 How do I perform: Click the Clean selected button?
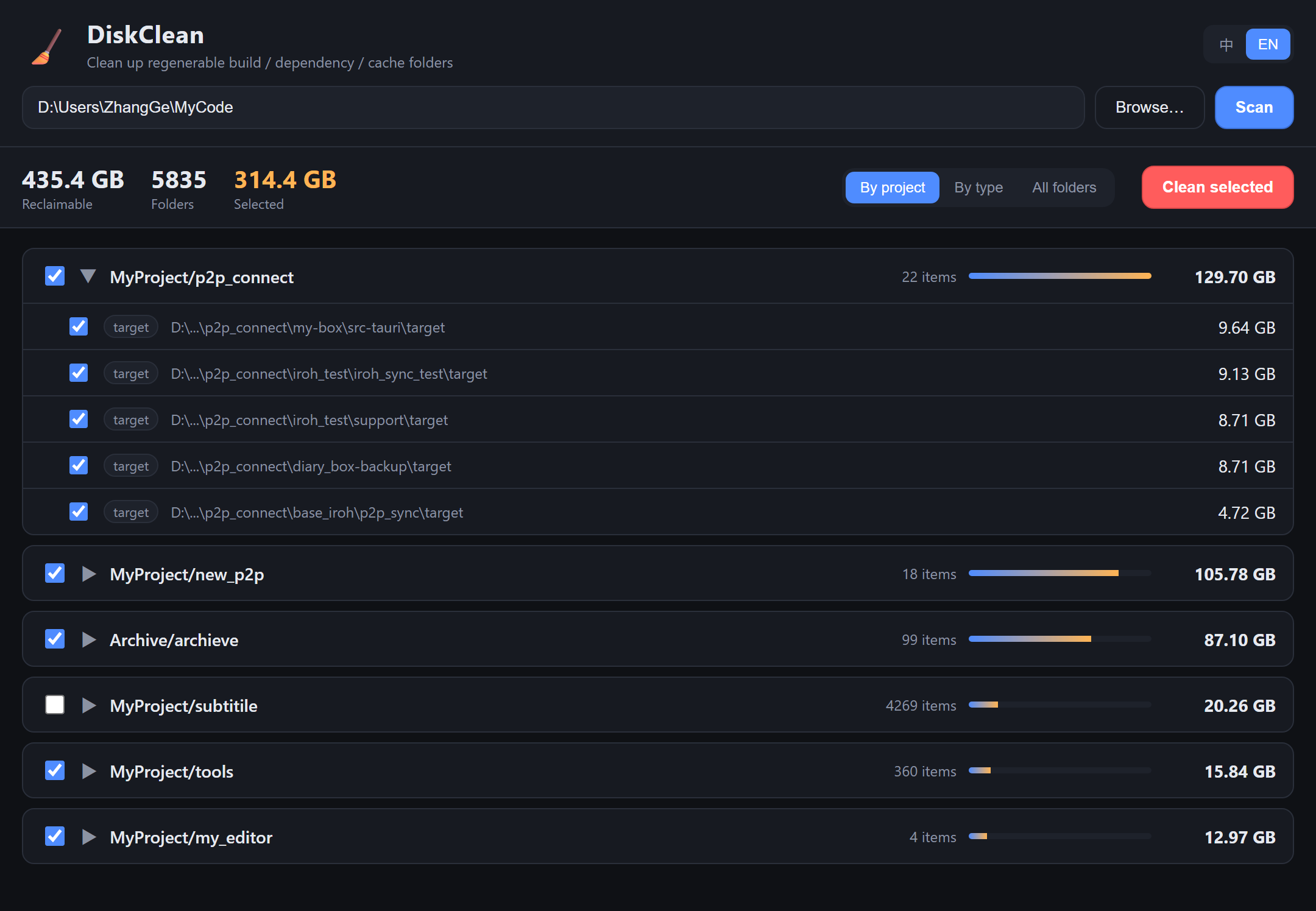(1217, 187)
